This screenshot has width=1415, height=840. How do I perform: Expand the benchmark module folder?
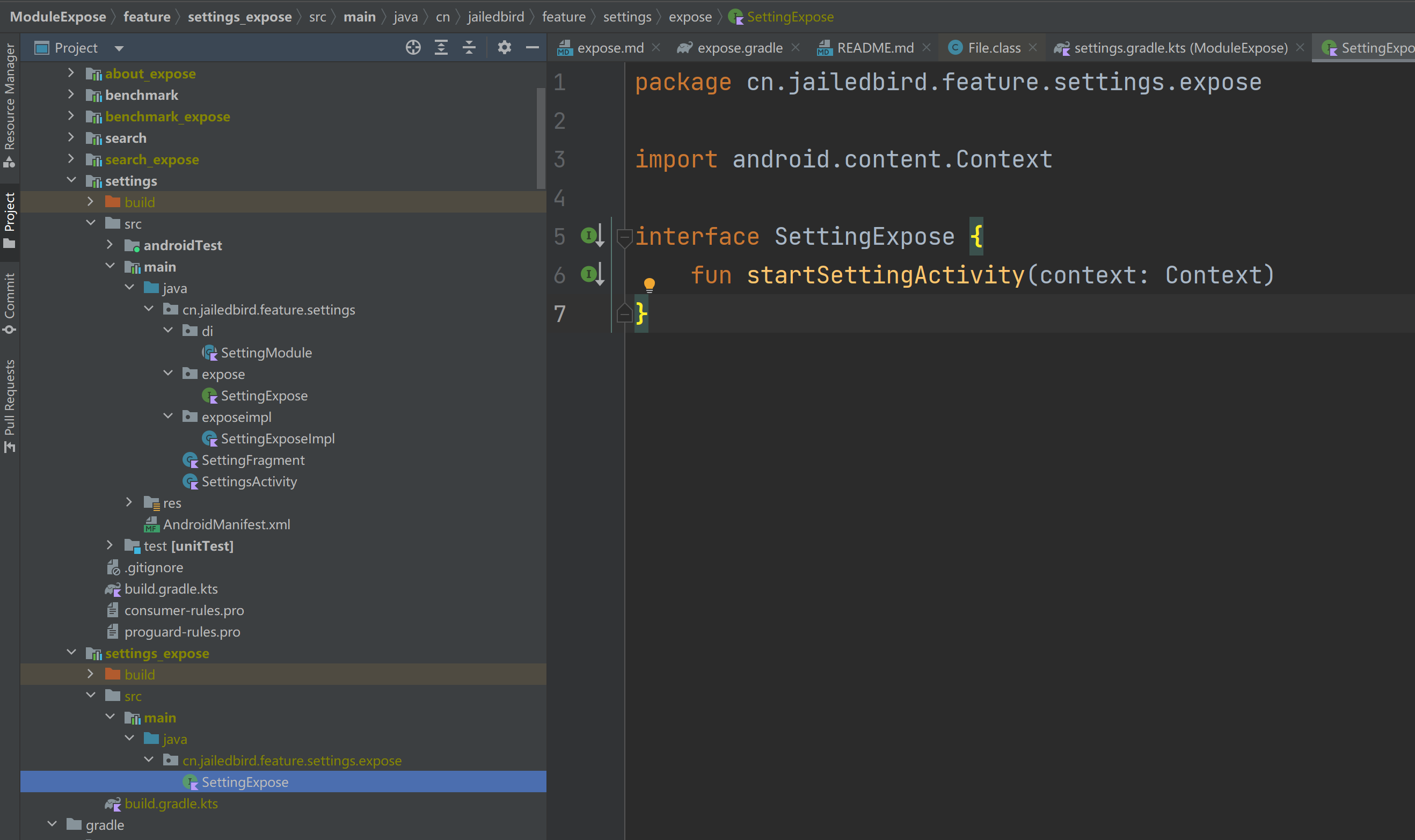pyautogui.click(x=71, y=94)
